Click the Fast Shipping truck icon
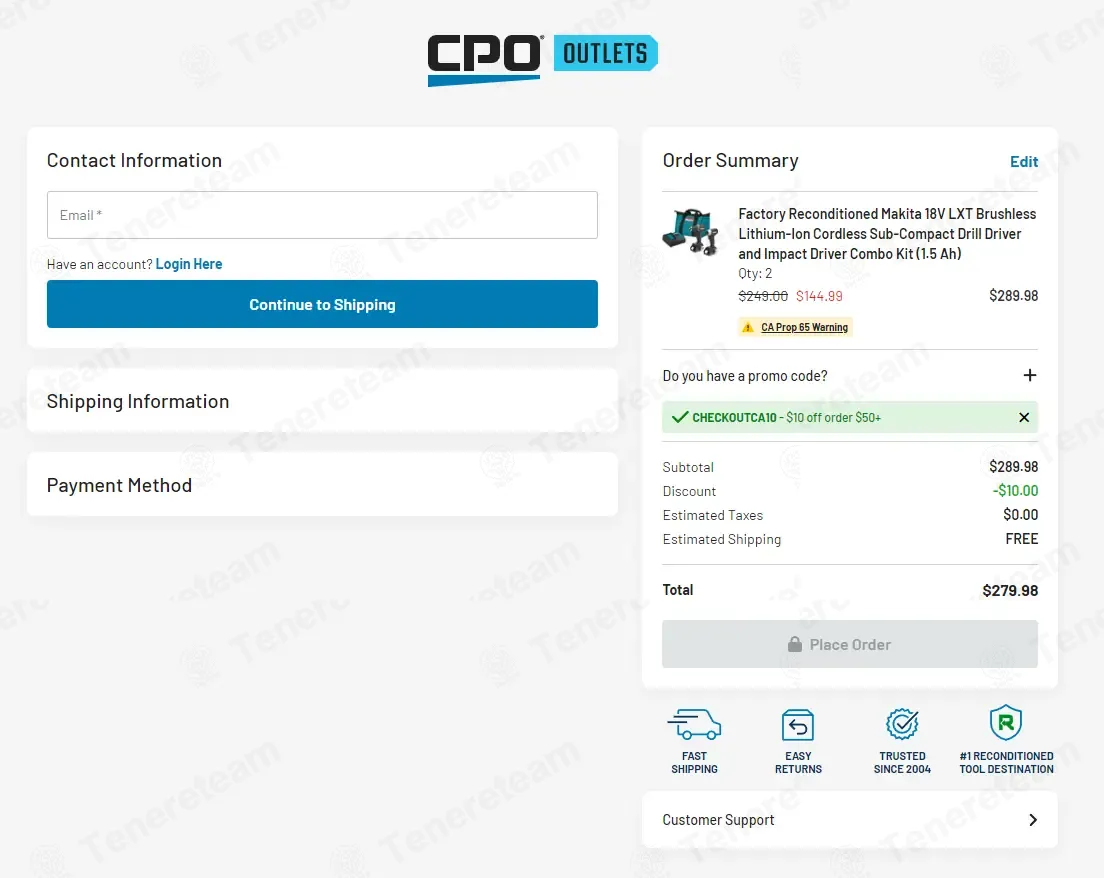This screenshot has width=1104, height=878. [x=694, y=725]
